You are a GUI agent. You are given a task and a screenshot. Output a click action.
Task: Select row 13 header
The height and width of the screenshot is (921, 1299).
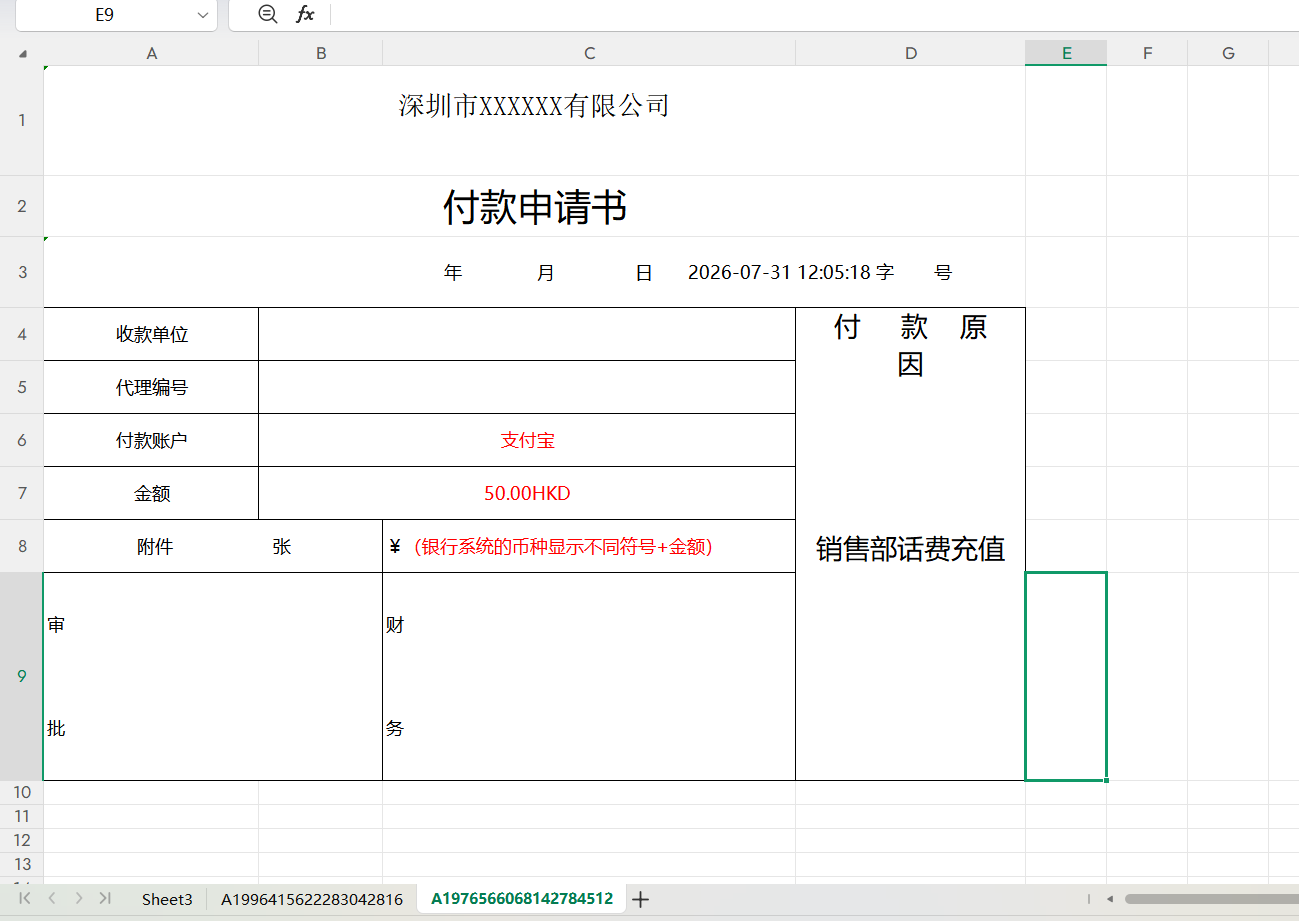pos(22,864)
